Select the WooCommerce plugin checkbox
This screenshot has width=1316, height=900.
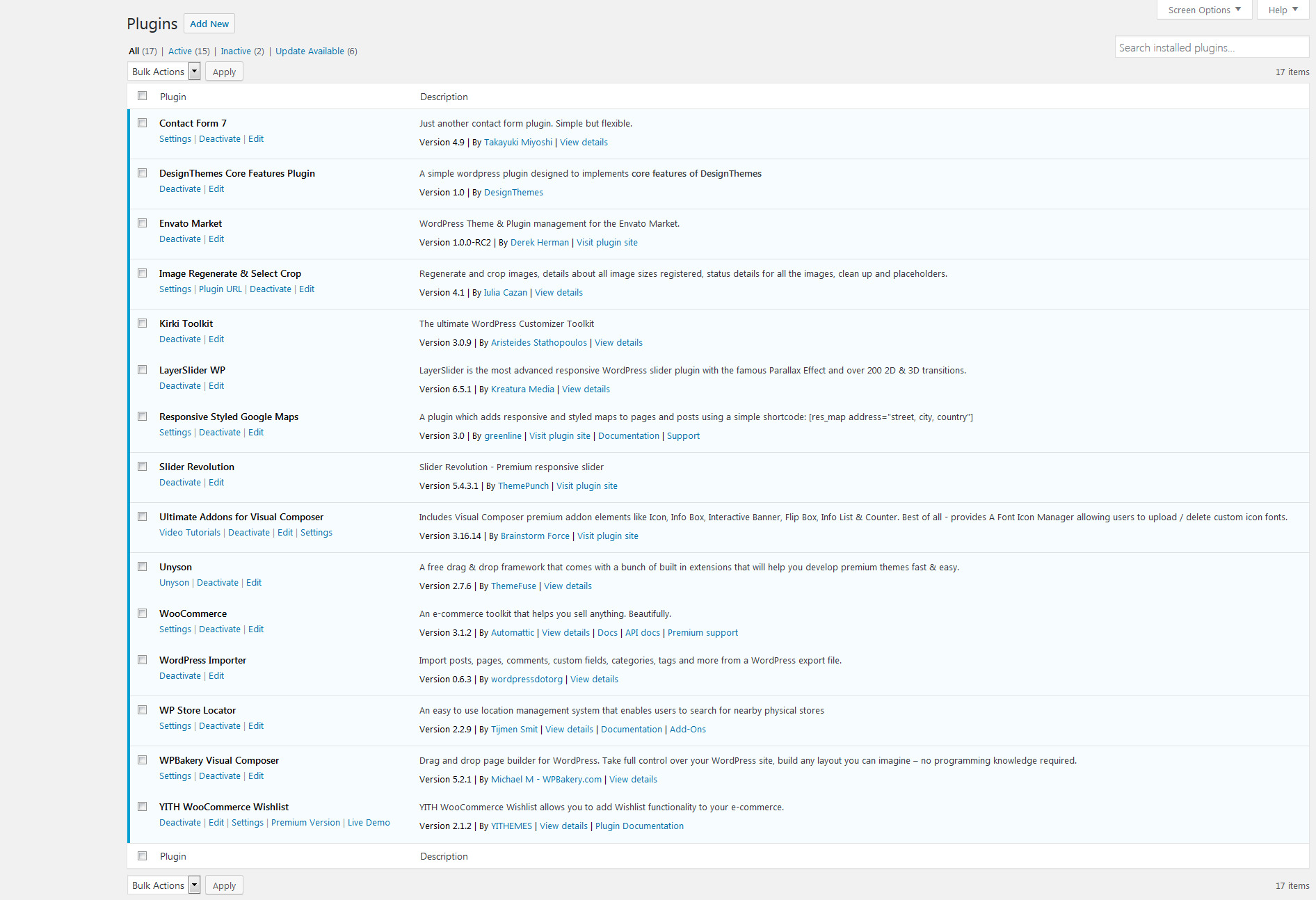point(143,613)
